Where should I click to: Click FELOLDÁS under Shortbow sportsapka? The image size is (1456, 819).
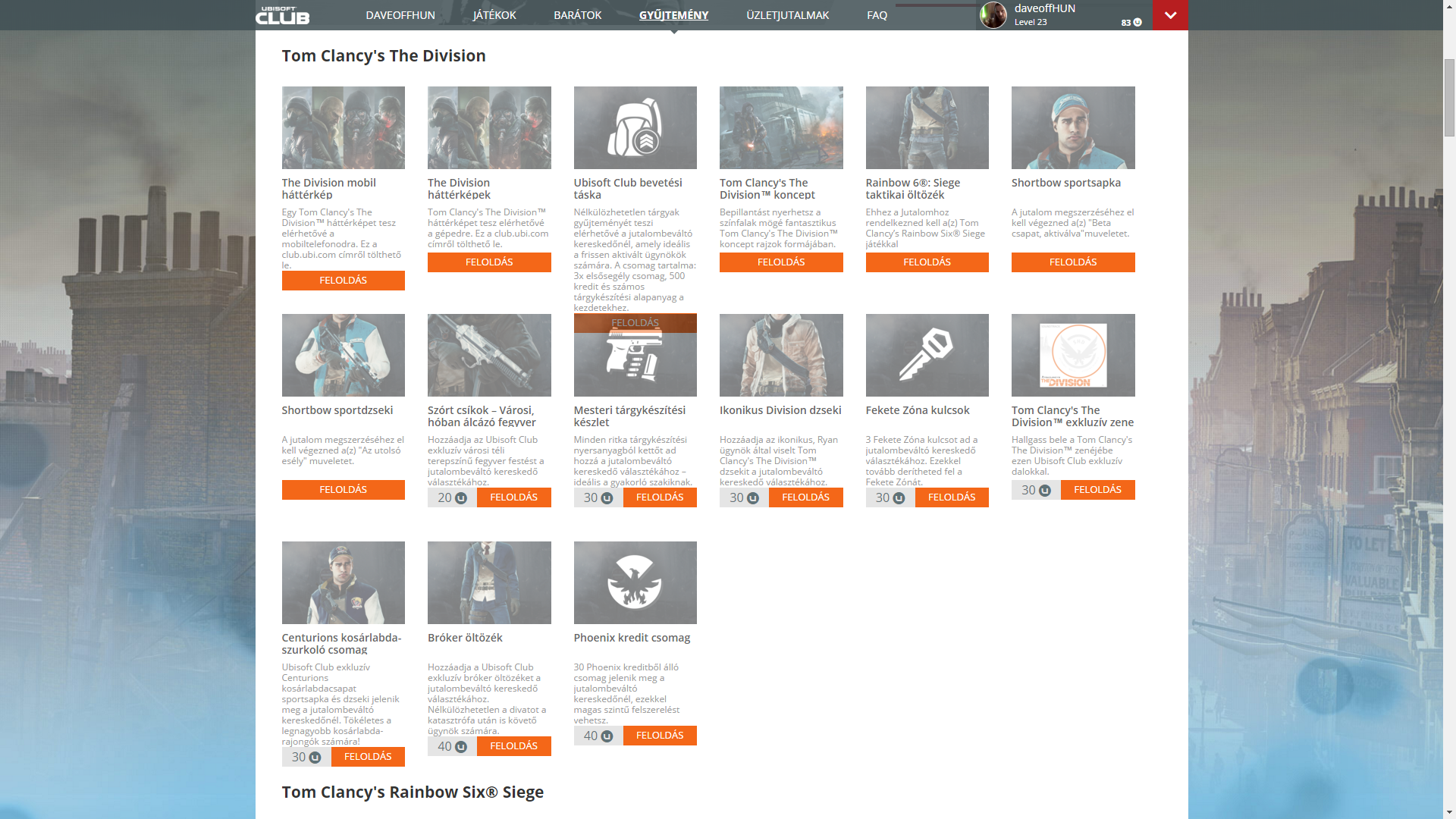point(1073,262)
